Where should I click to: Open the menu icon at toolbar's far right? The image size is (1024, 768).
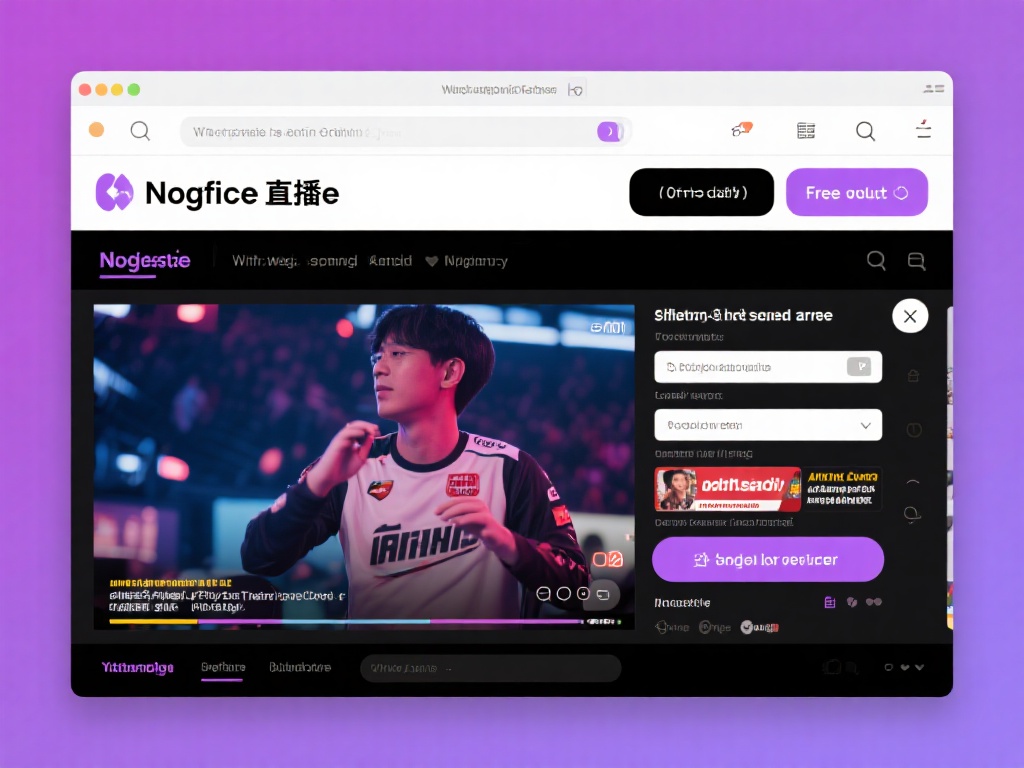pos(923,130)
